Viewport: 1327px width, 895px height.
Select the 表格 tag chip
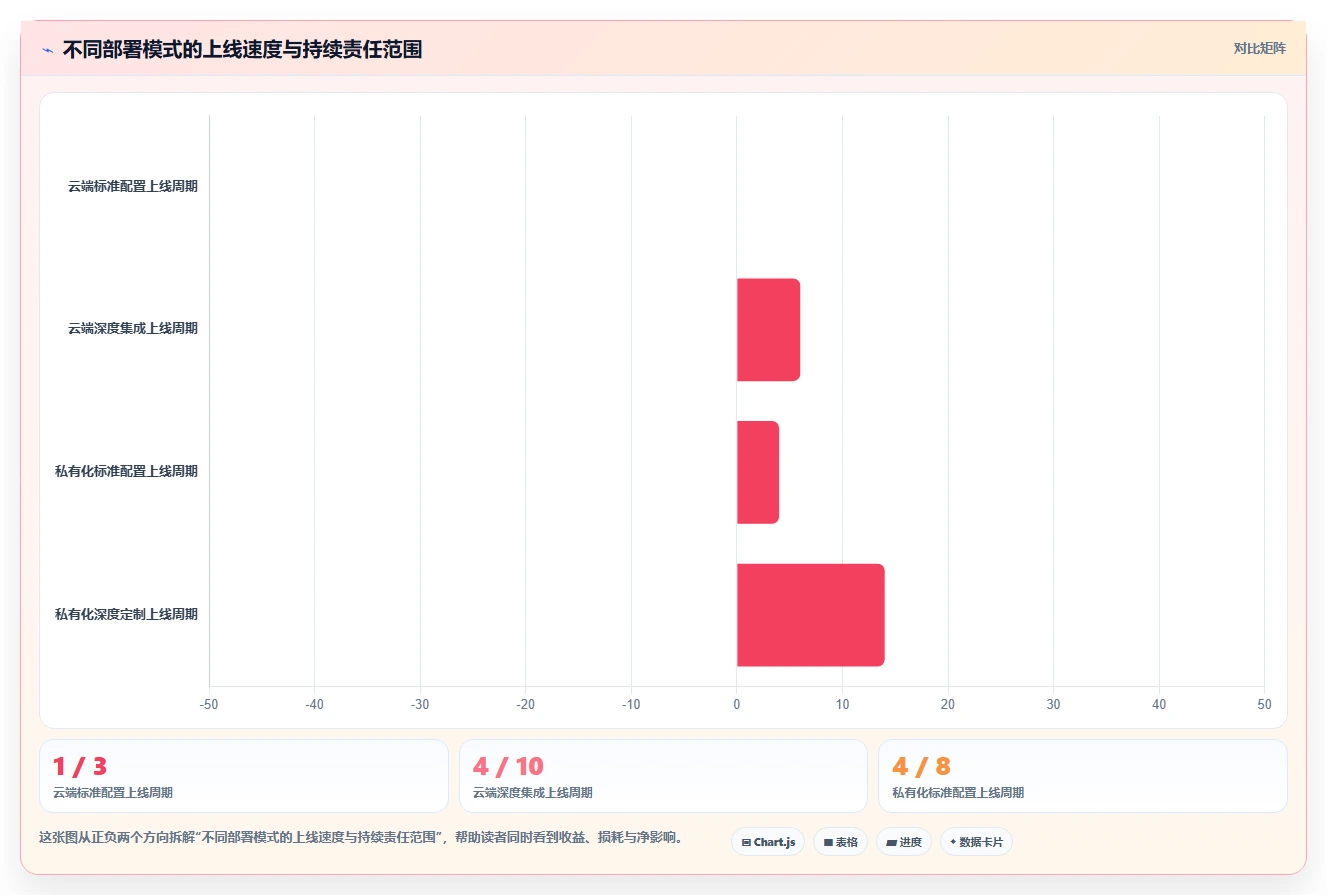840,842
